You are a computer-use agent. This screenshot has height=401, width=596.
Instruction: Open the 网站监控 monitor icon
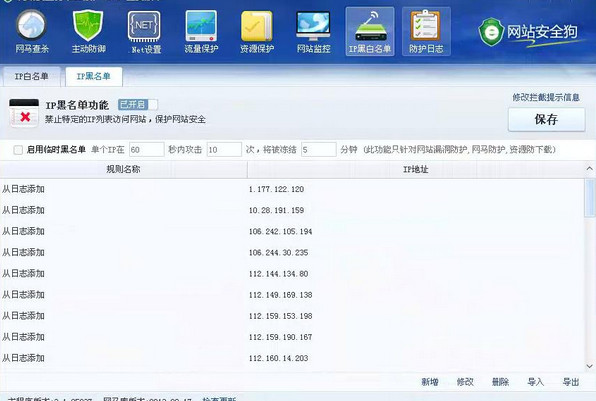pos(313,32)
